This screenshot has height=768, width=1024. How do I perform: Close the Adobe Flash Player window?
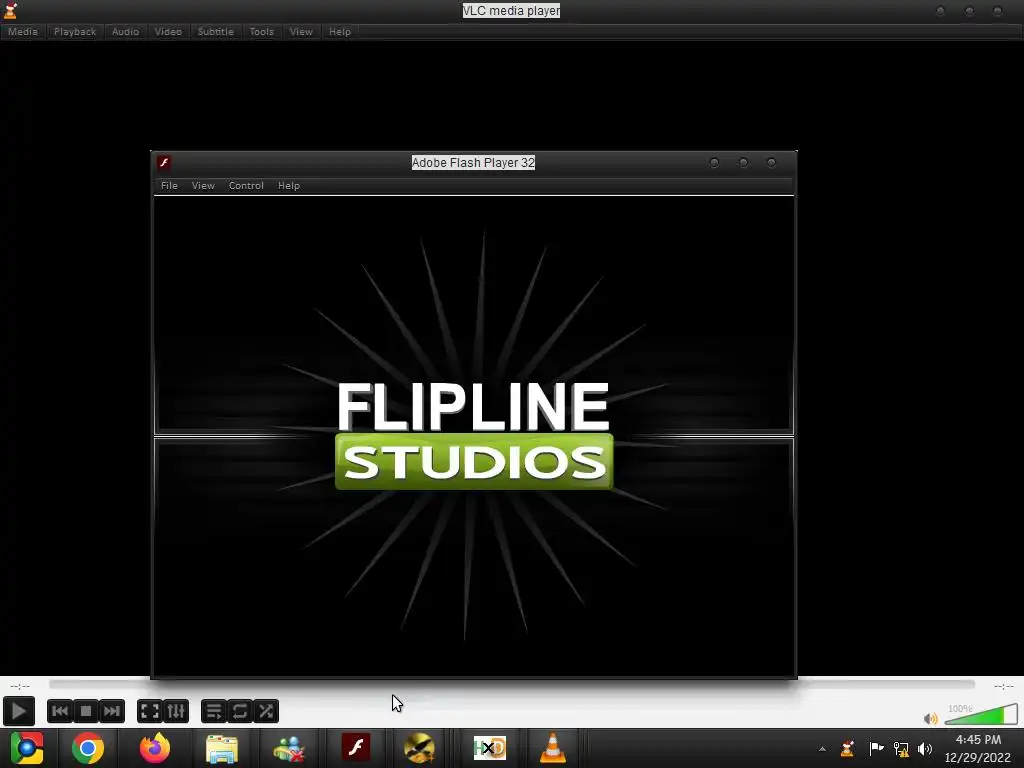[771, 163]
